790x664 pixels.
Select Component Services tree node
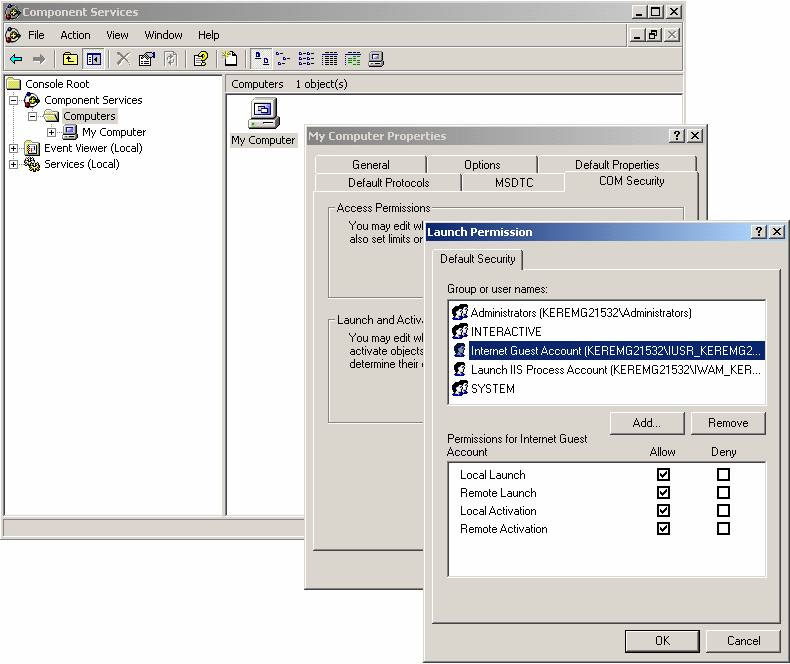93,100
